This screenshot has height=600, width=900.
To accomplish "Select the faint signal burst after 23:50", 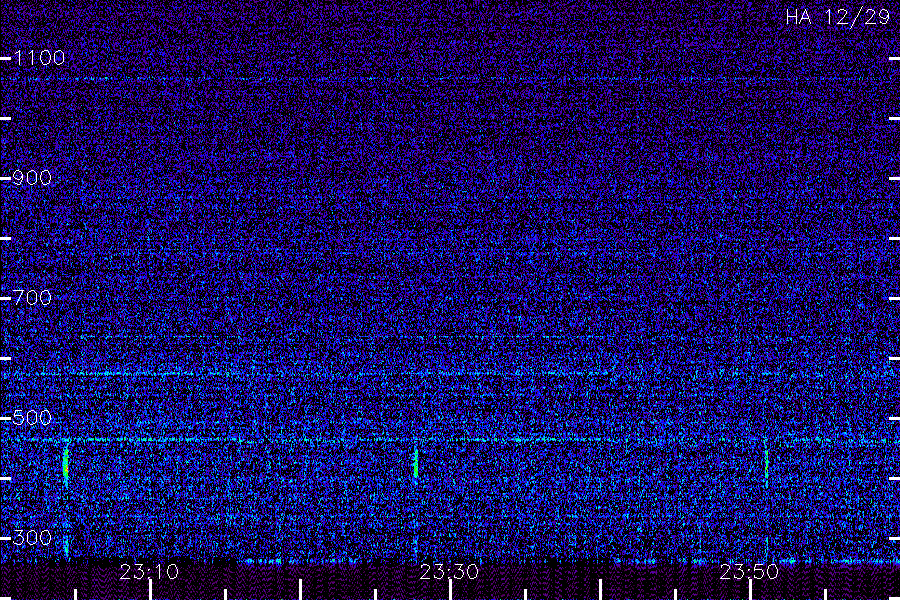I will pos(767,464).
